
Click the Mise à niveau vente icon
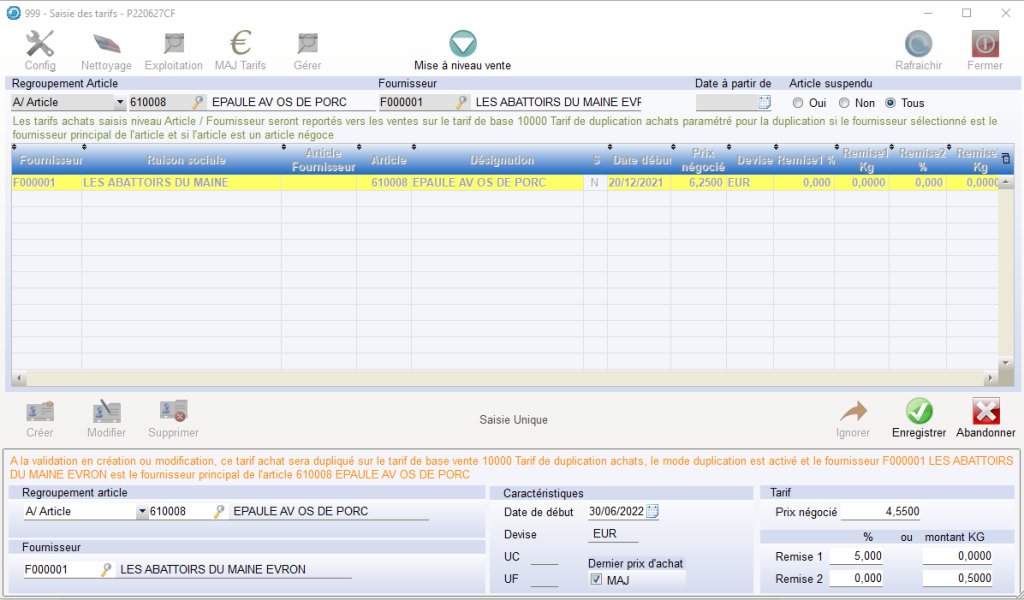pyautogui.click(x=462, y=45)
